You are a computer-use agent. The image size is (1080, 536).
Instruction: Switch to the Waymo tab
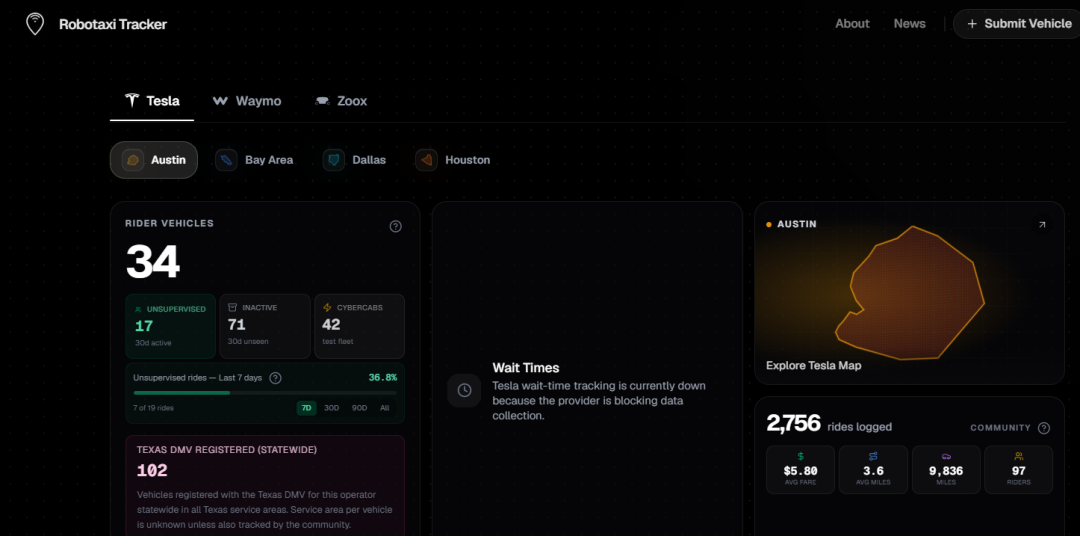click(247, 101)
